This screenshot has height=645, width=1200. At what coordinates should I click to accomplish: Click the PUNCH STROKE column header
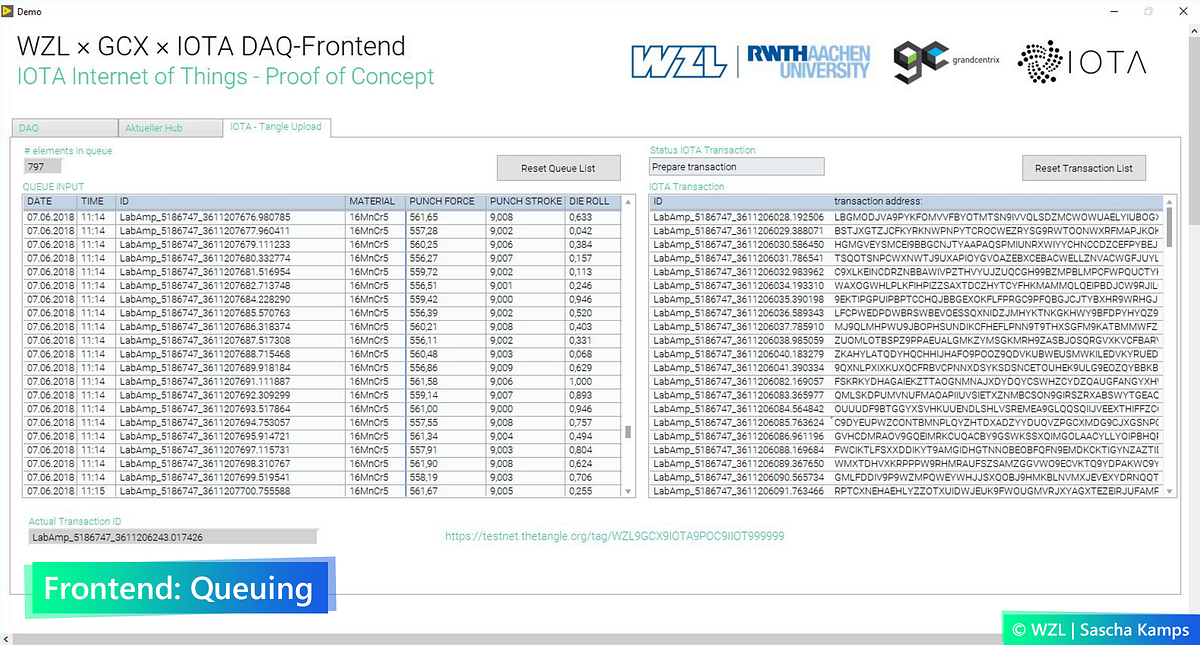click(526, 201)
